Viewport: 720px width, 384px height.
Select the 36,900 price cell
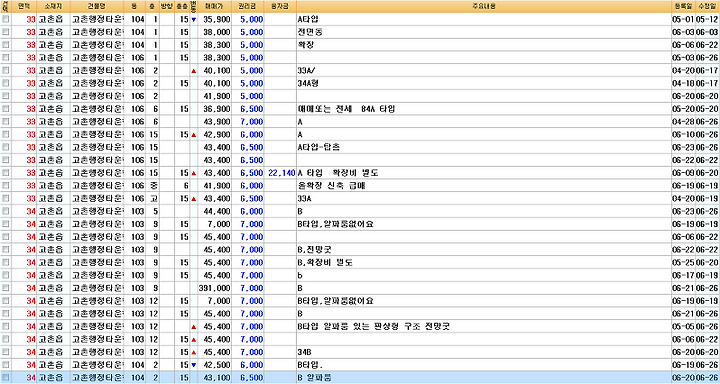click(214, 109)
